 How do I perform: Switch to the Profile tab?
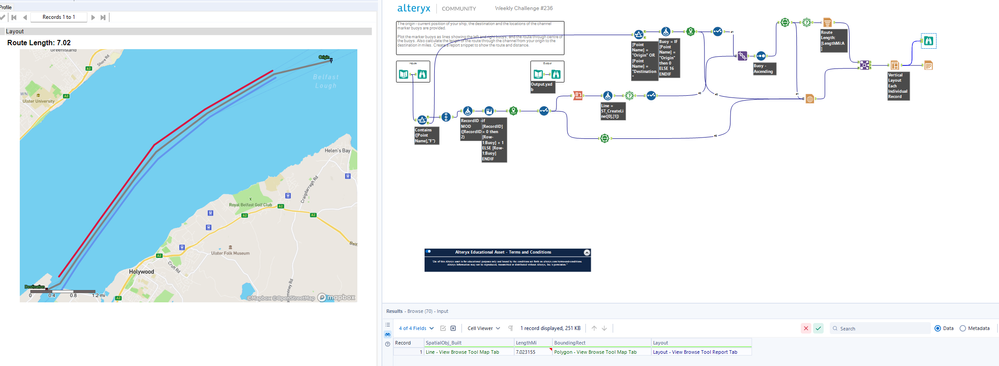[5, 6]
